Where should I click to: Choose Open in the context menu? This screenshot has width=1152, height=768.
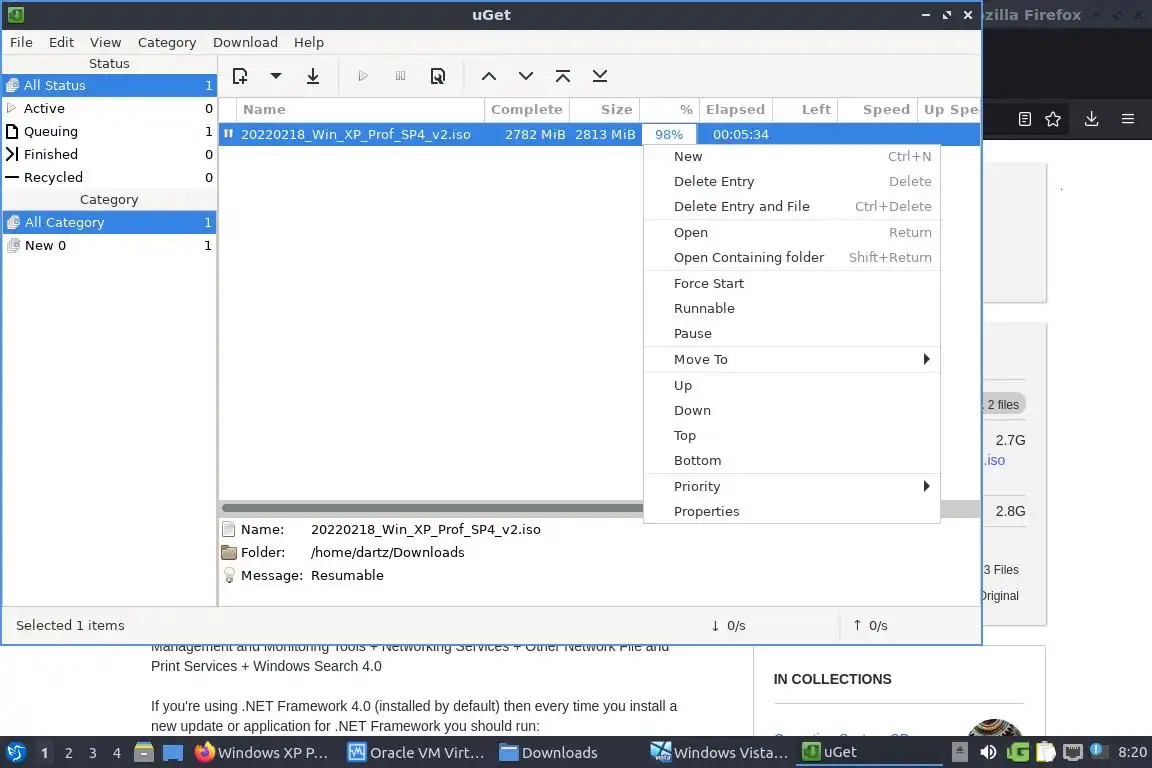tap(792, 232)
